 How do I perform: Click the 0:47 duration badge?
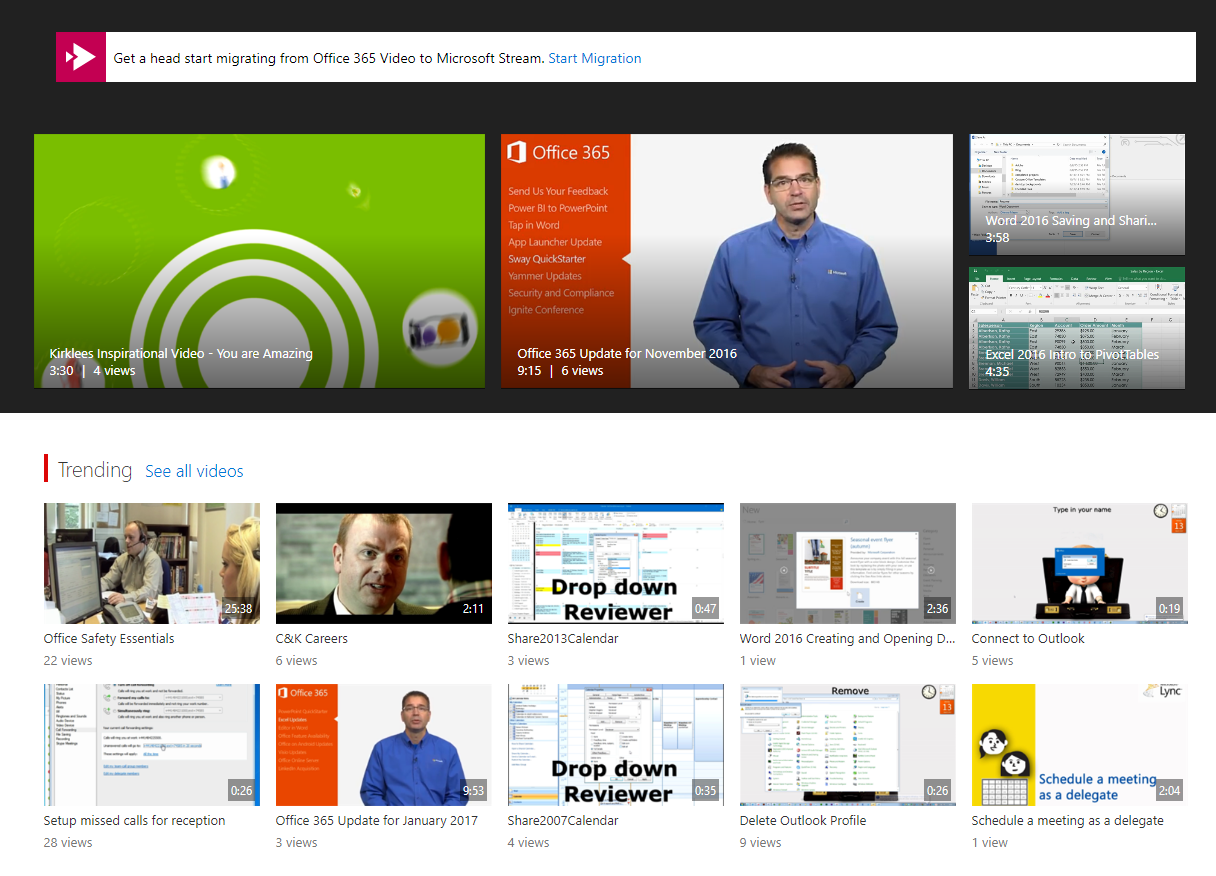tap(706, 609)
